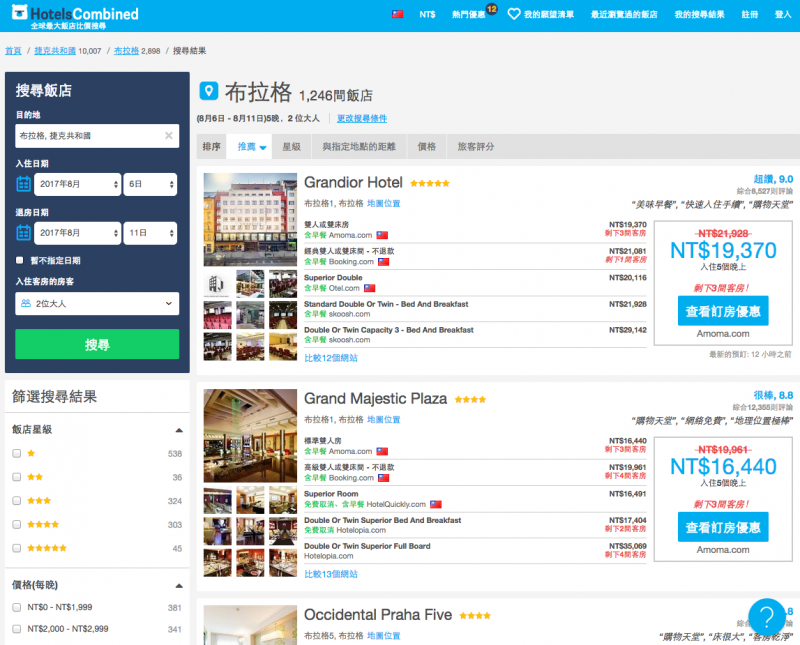Click 查看訂房優惠 for Grand Majestic Plaza

click(723, 527)
